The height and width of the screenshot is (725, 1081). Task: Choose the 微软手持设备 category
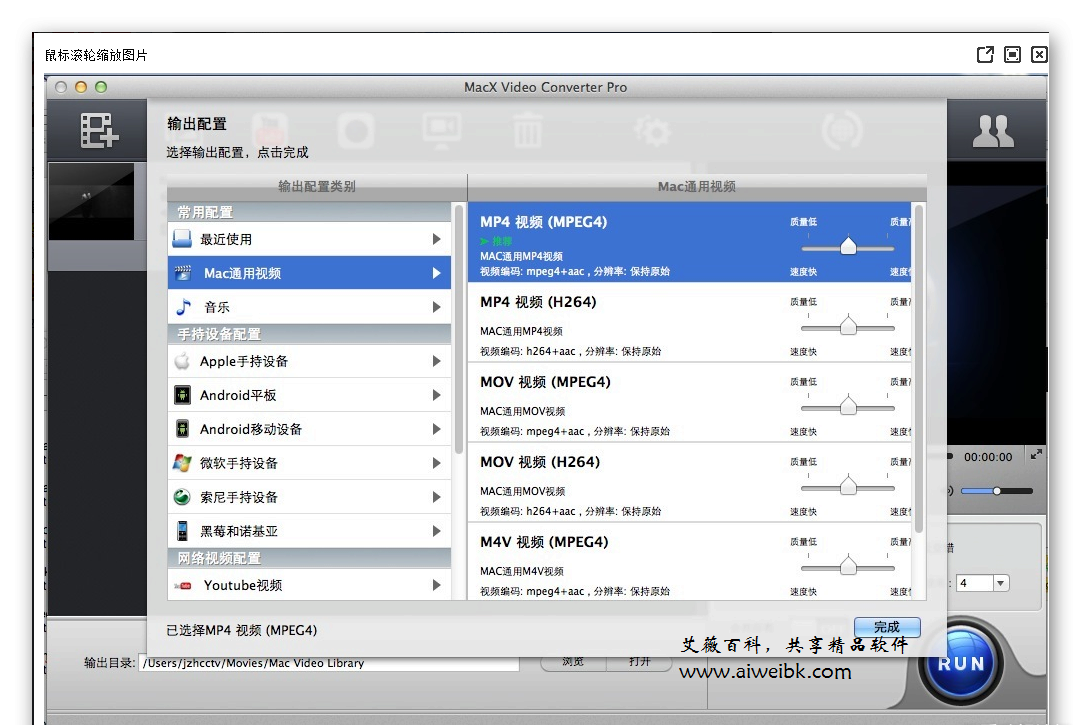(x=310, y=463)
